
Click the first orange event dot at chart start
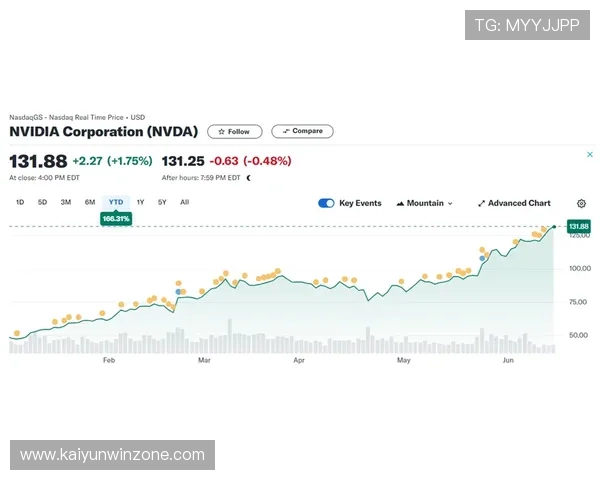16,333
